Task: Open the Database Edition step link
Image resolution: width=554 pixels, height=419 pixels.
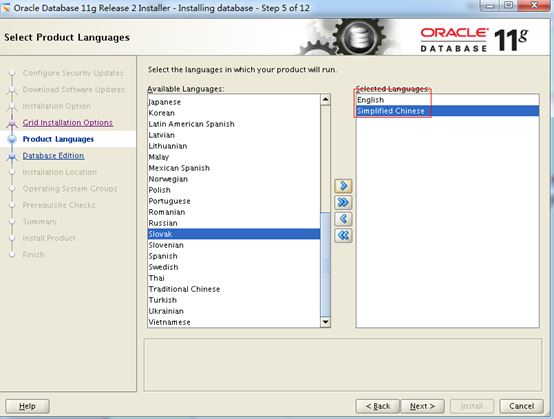Action: [53, 155]
